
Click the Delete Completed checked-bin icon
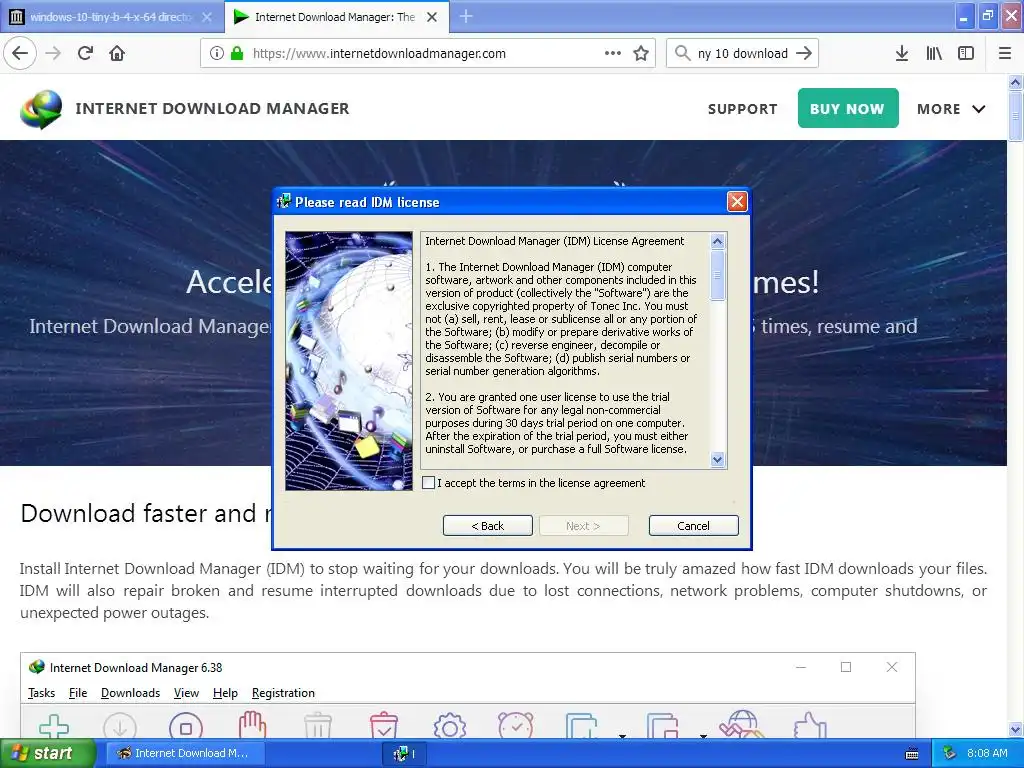click(384, 725)
